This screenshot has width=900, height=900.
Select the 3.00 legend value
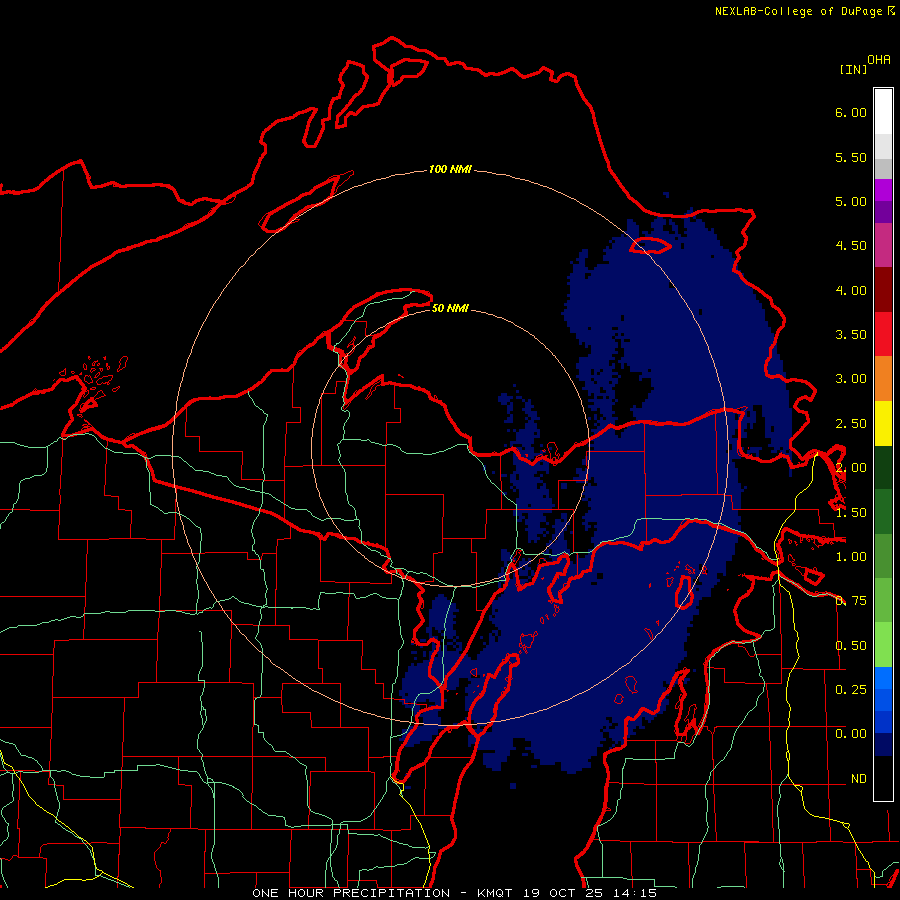point(851,379)
